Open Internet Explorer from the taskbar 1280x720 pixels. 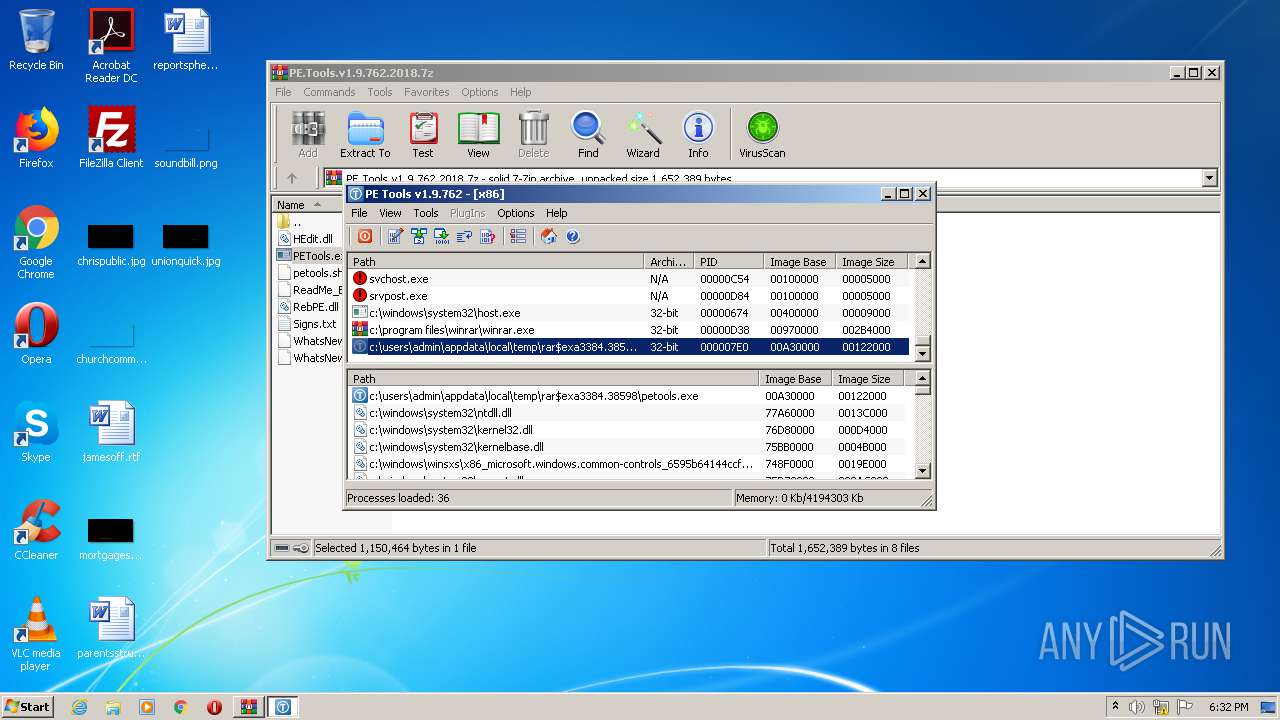pos(79,707)
